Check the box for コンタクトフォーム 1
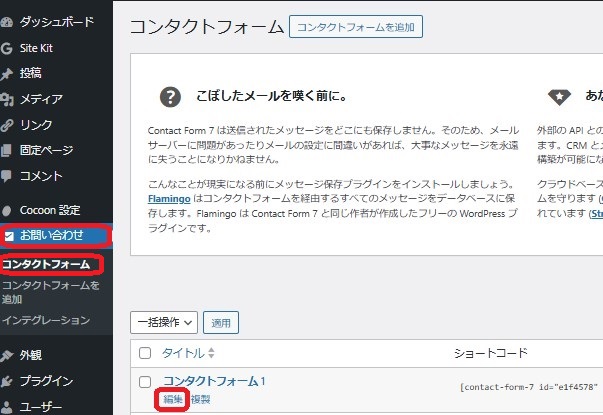The image size is (603, 415). click(146, 382)
